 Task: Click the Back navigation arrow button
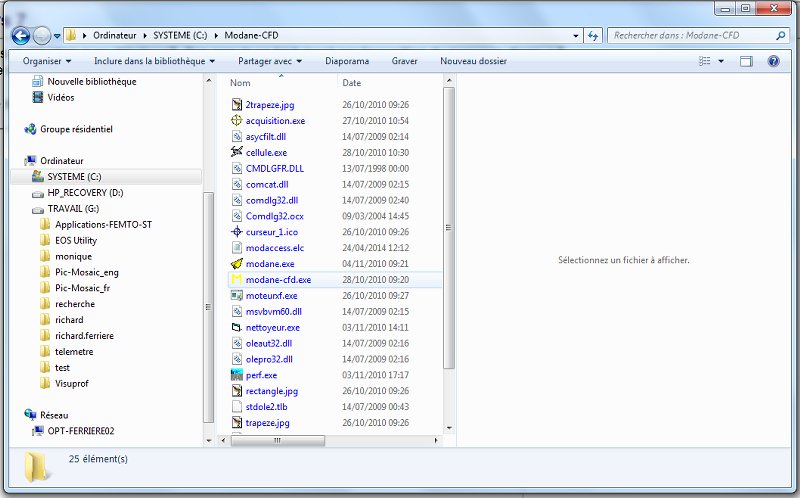coord(21,36)
